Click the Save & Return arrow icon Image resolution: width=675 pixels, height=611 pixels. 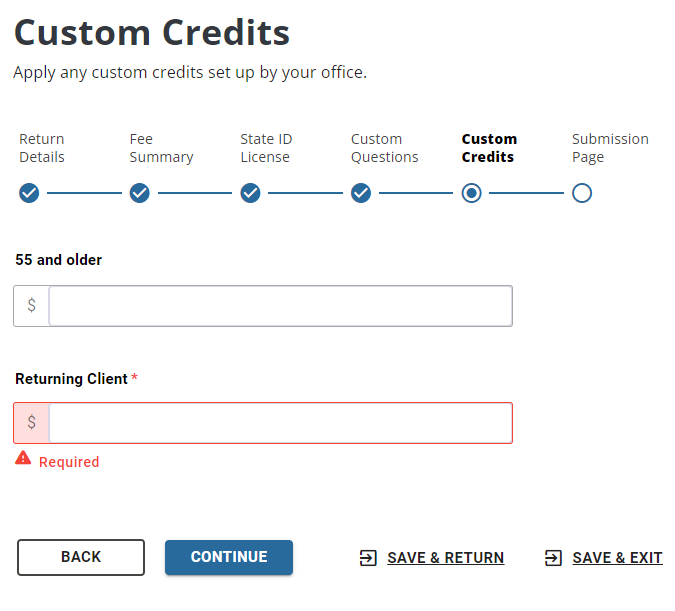click(368, 558)
